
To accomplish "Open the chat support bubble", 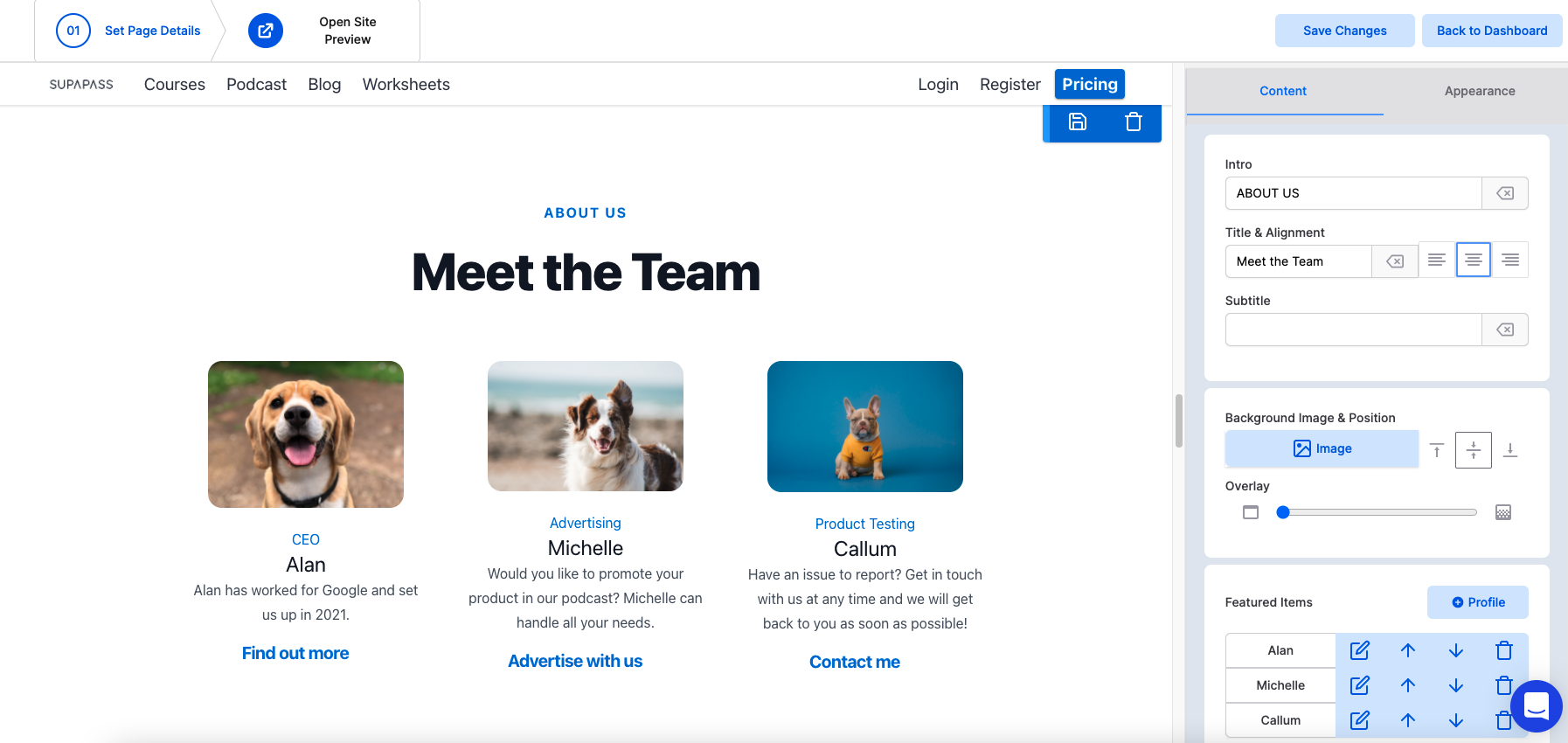I will coord(1537,706).
